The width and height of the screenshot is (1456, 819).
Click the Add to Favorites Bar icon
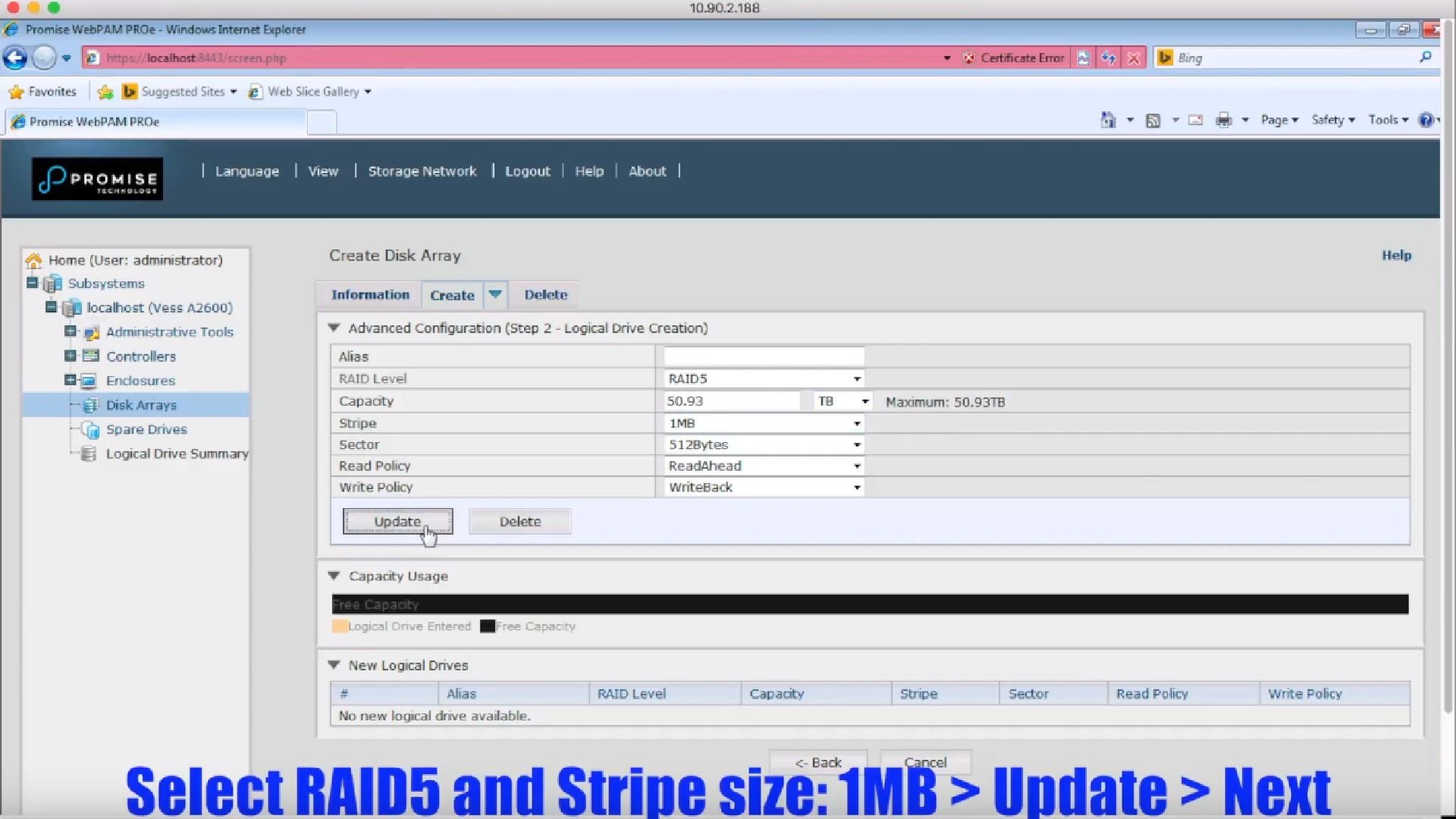105,92
